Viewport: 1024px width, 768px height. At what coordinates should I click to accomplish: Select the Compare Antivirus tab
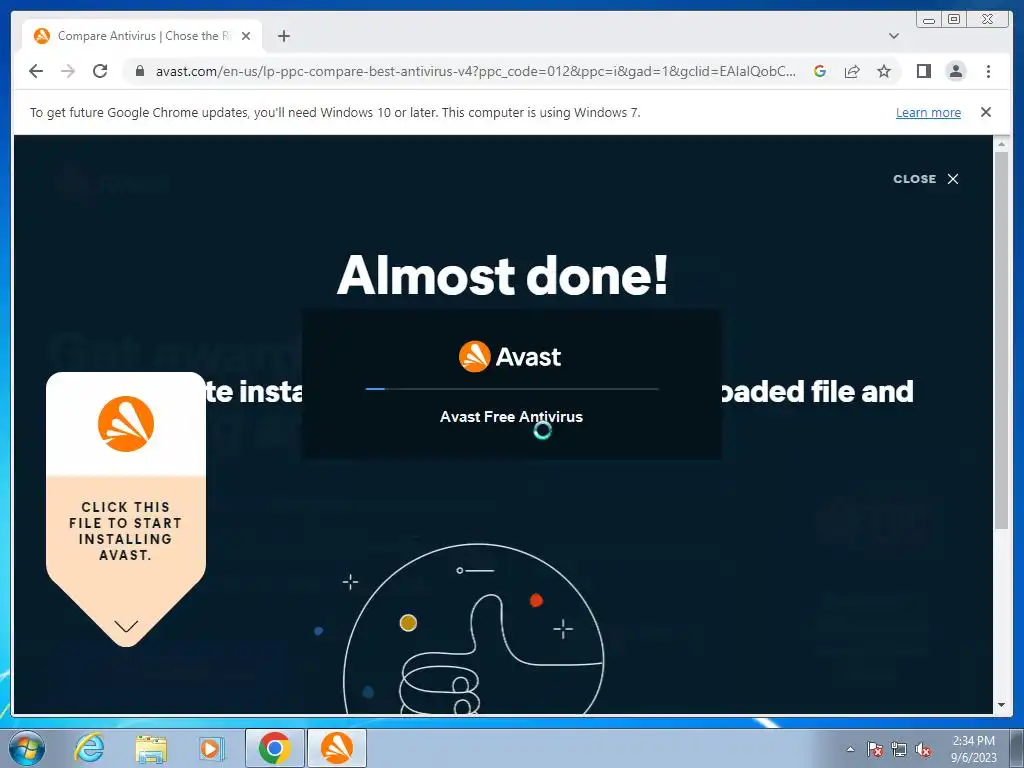(x=142, y=36)
